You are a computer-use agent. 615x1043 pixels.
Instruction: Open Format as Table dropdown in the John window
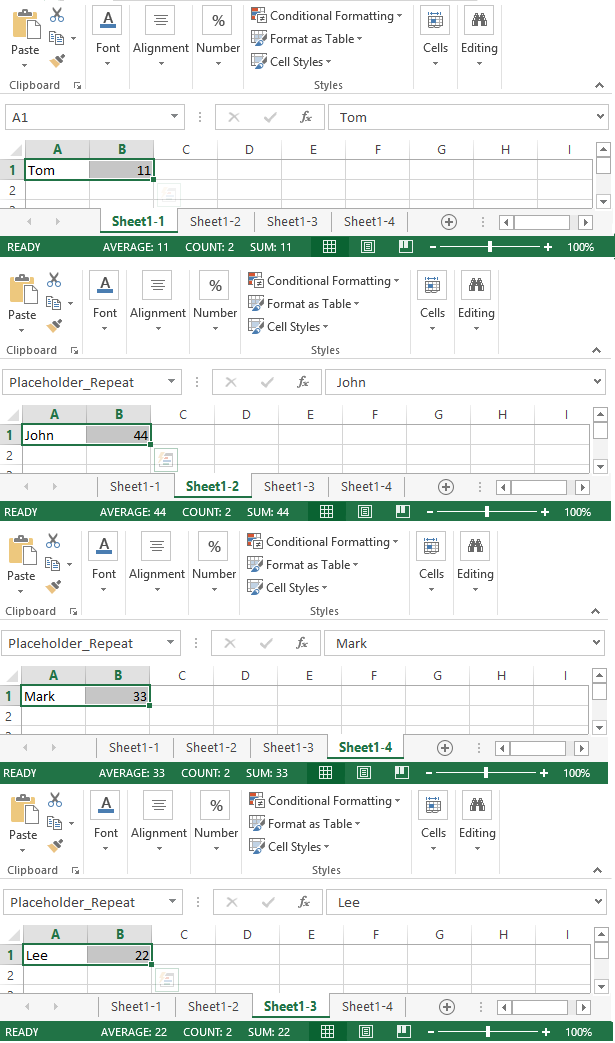[356, 304]
